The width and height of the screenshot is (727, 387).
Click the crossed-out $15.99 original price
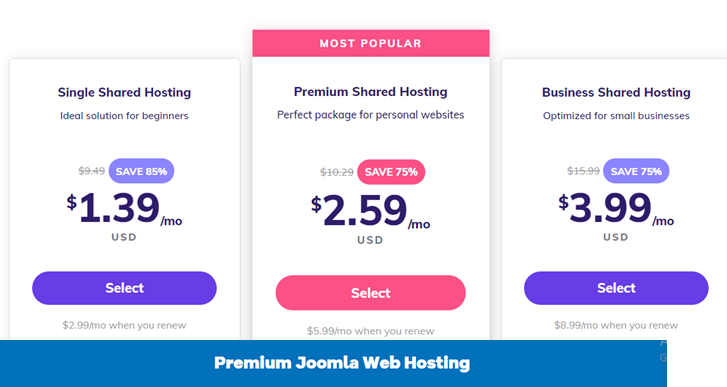point(583,171)
